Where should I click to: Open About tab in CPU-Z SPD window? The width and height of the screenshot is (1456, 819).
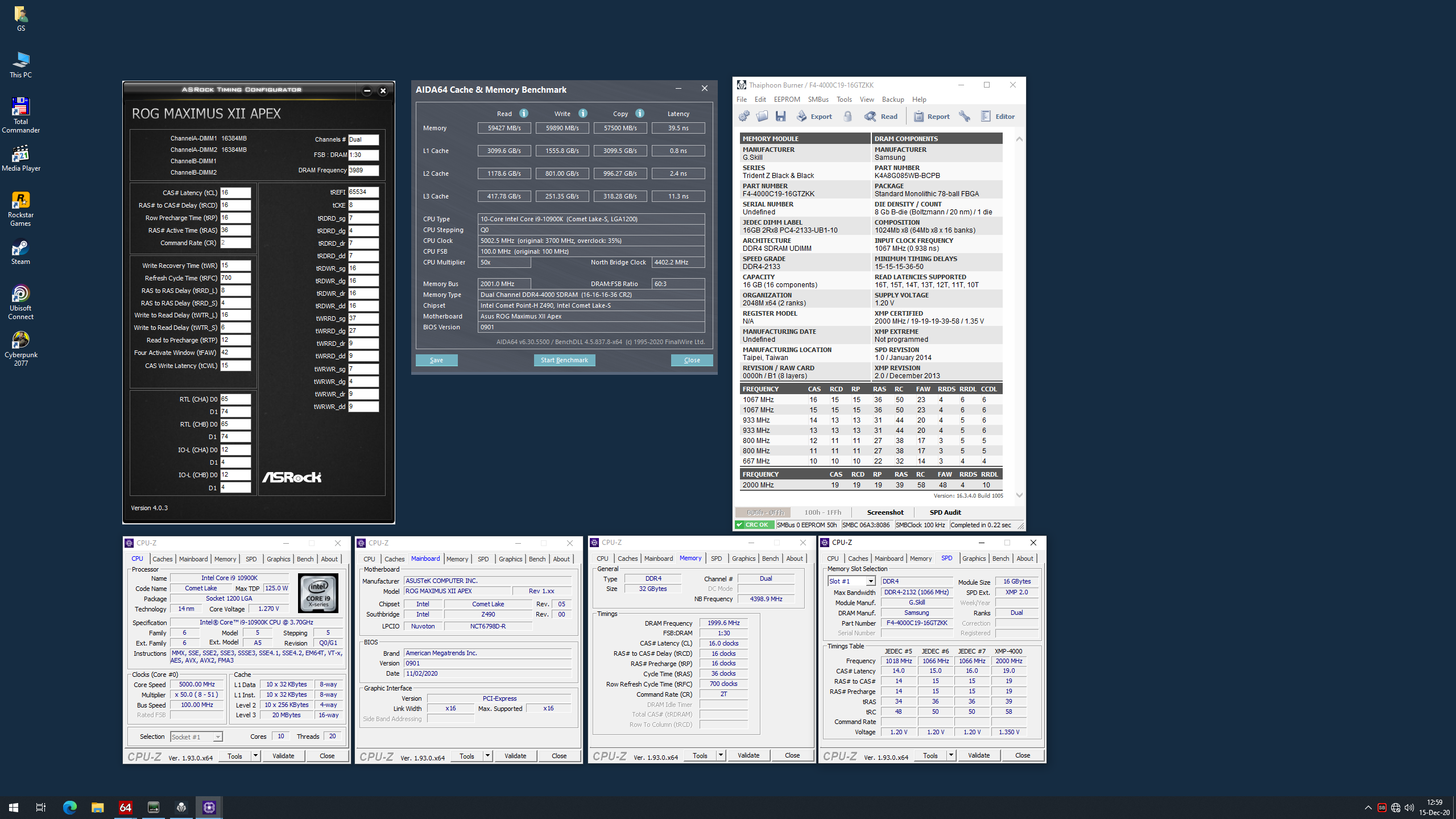pyautogui.click(x=1024, y=559)
